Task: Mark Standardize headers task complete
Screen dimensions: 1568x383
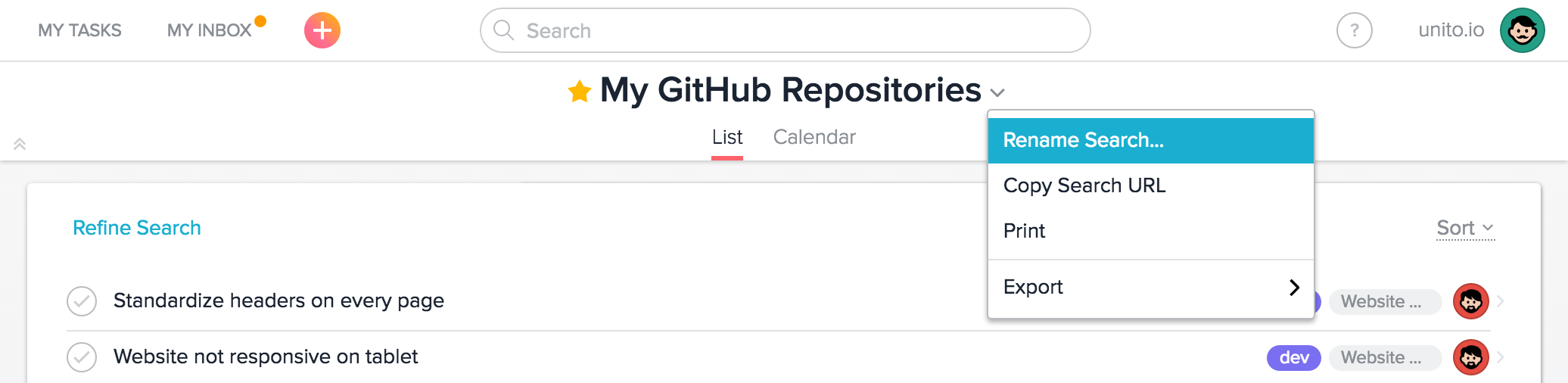Action: click(82, 301)
